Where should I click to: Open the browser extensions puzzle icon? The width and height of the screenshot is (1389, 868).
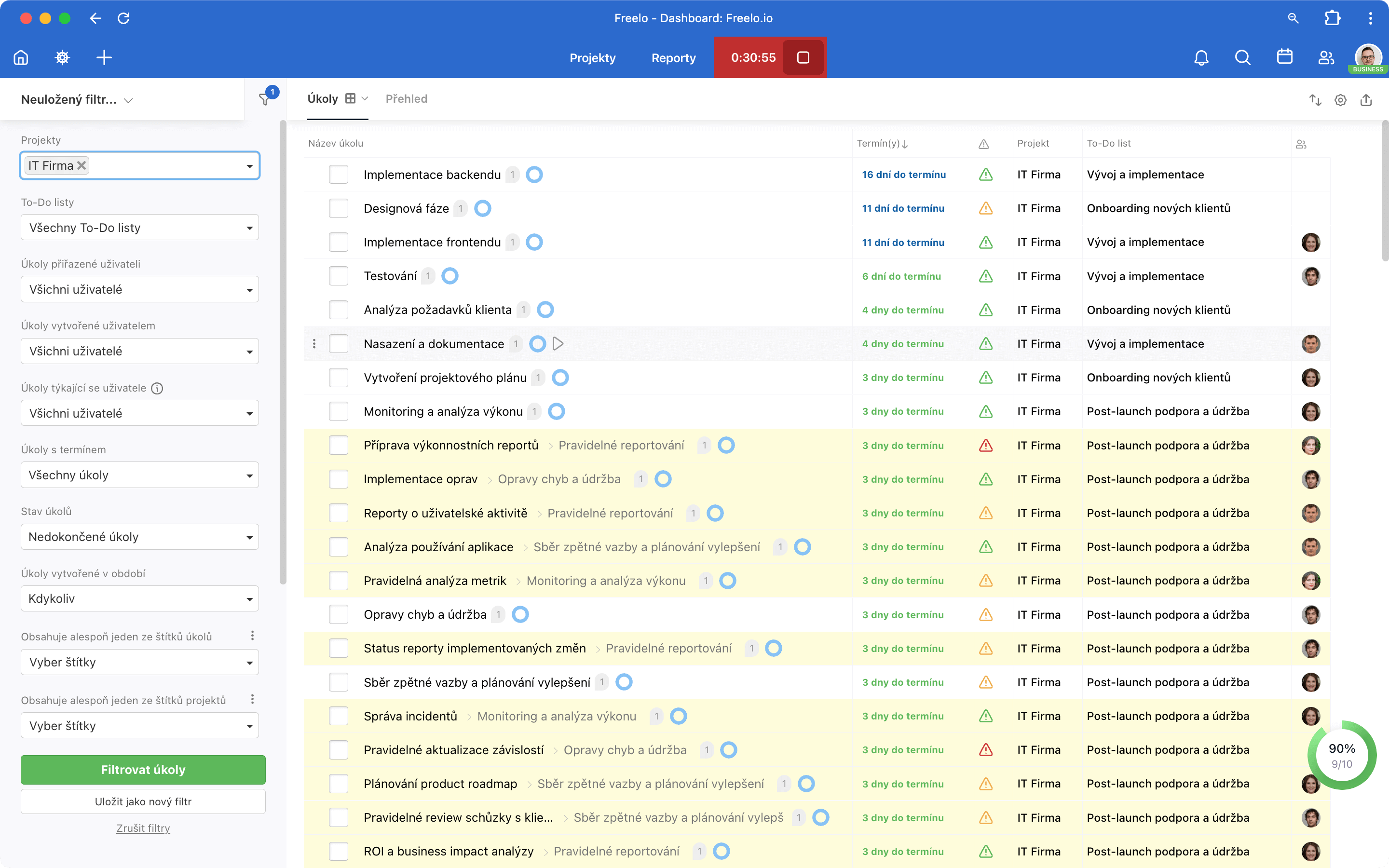click(x=1332, y=18)
